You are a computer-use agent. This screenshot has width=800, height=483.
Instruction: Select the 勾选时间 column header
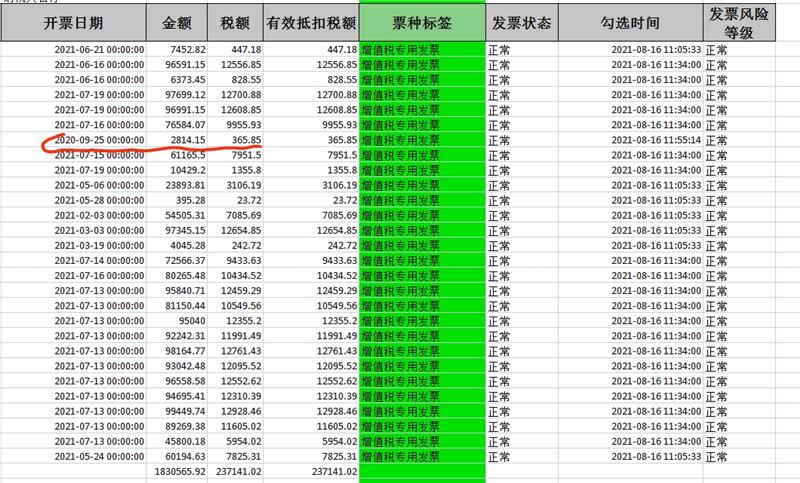point(629,23)
